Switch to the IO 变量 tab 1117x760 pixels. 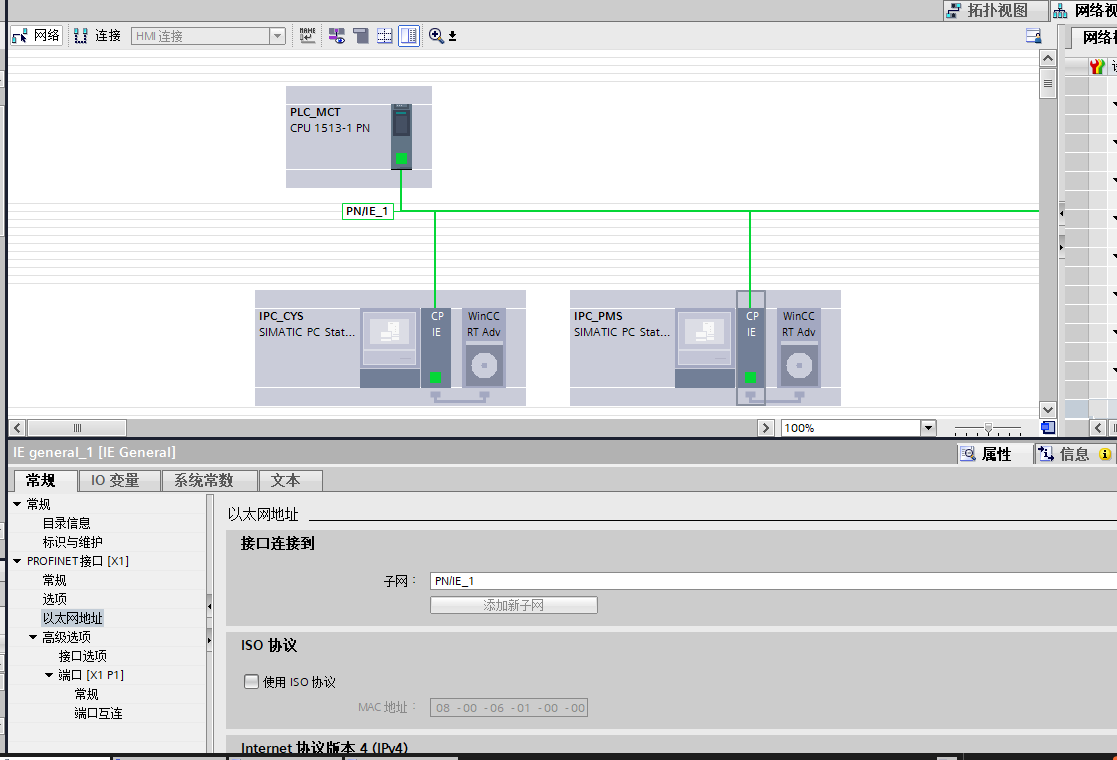click(115, 481)
